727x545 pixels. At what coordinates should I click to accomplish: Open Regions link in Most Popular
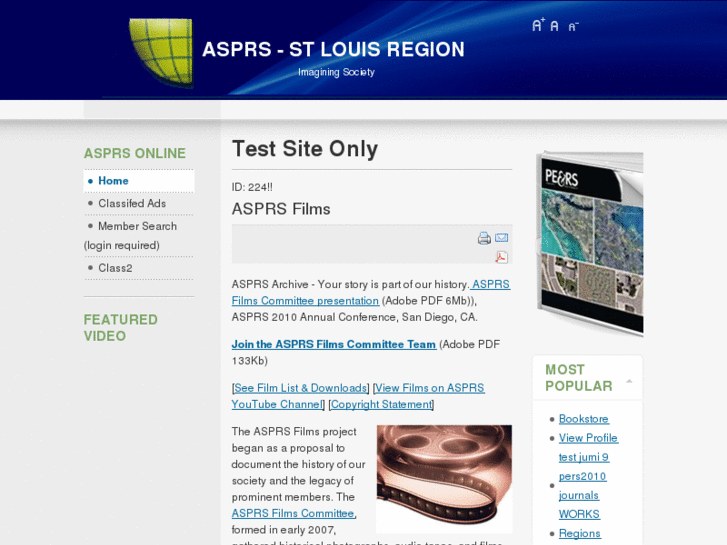click(580, 534)
